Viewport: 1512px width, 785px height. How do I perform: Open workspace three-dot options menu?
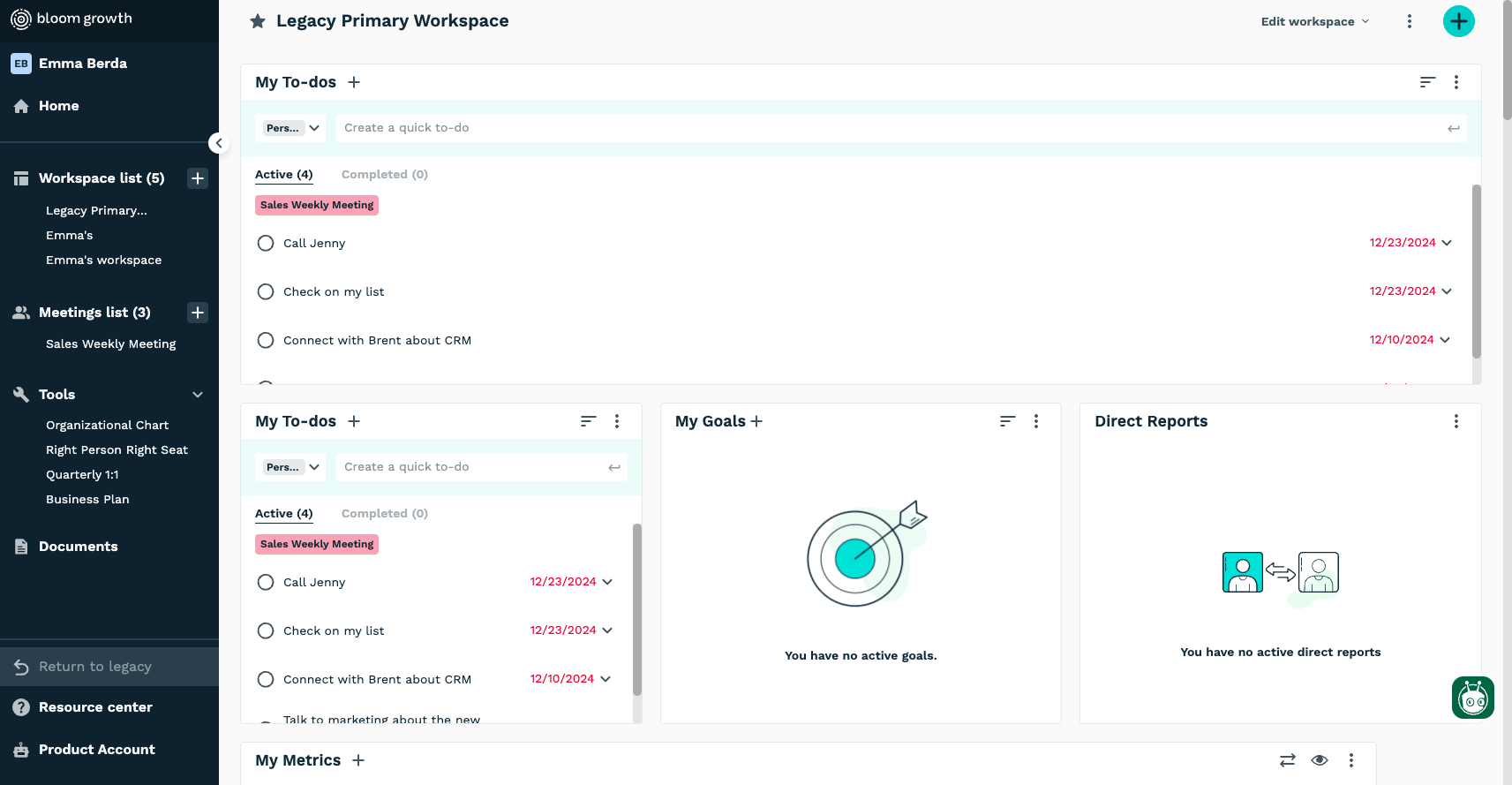click(x=1409, y=21)
